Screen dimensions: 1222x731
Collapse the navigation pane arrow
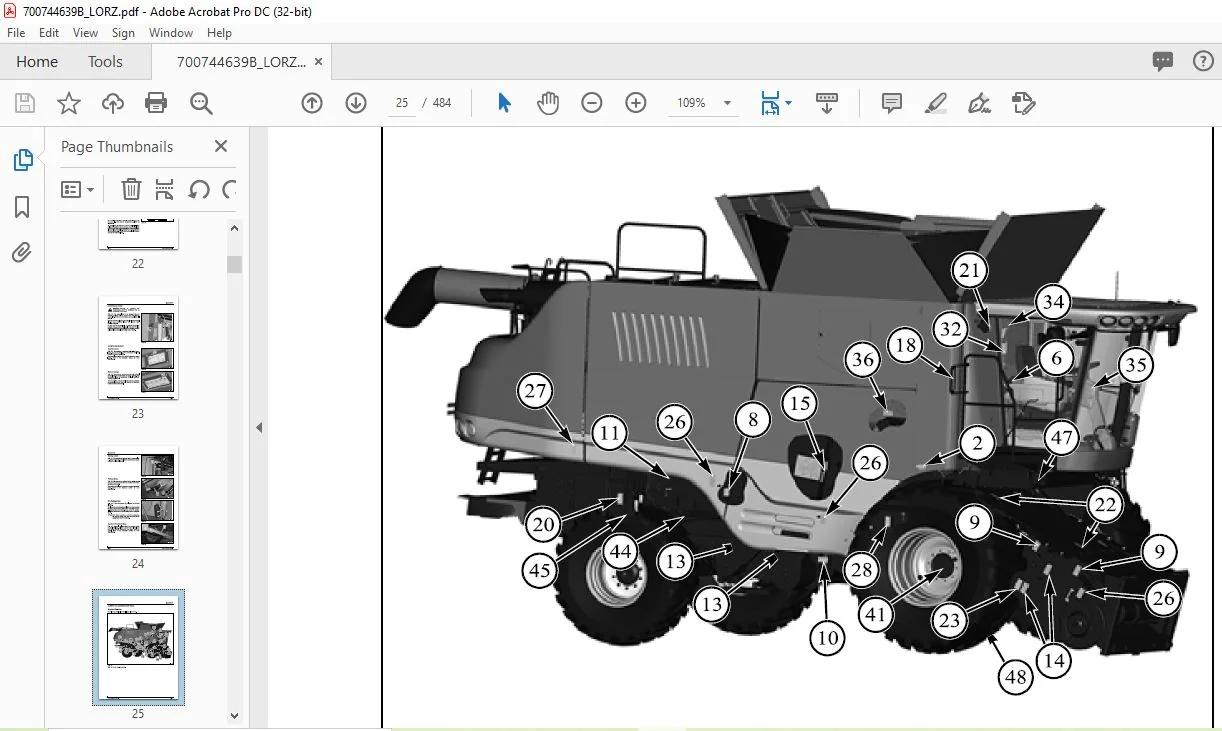tap(258, 428)
